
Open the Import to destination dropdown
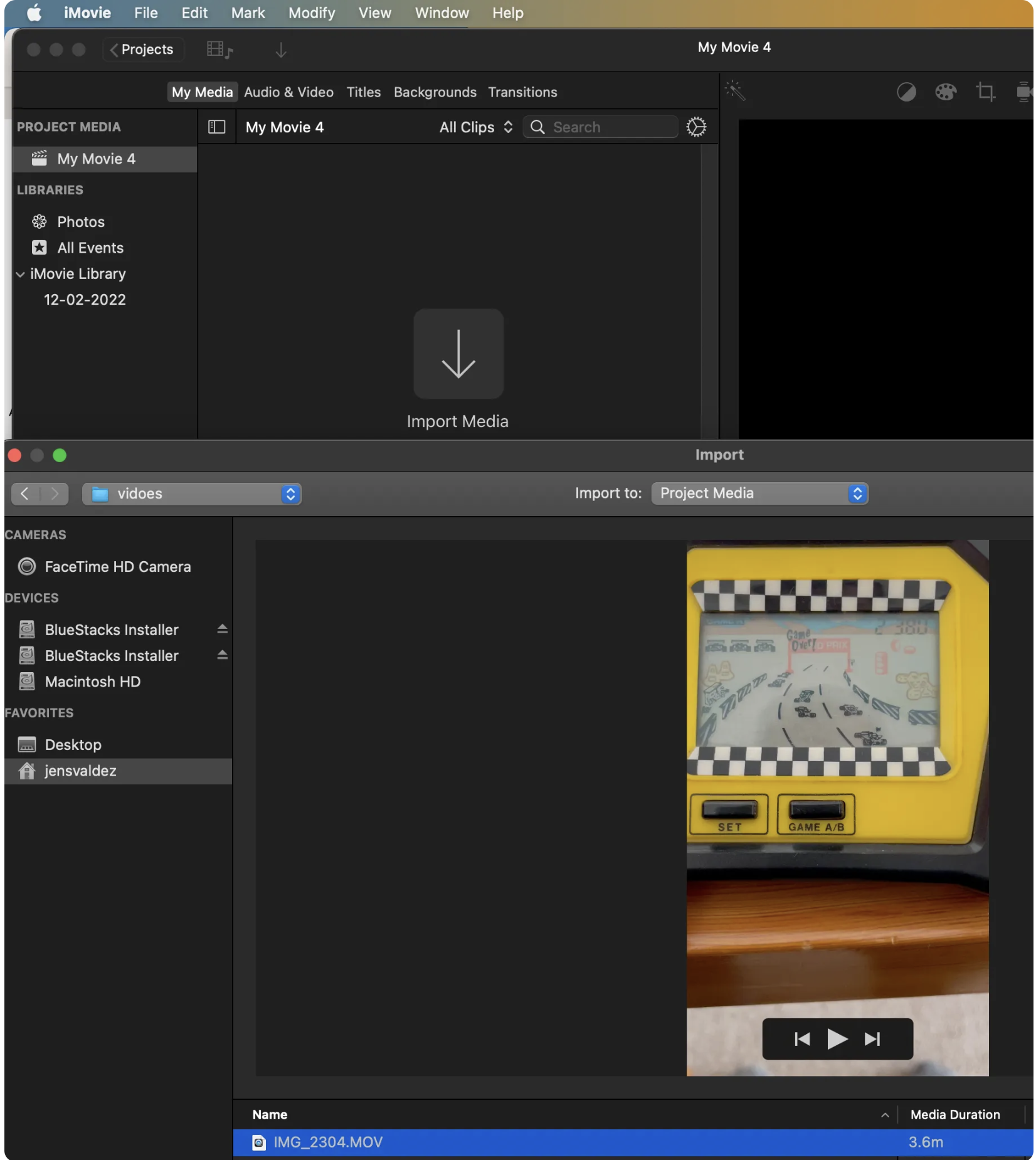[759, 493]
